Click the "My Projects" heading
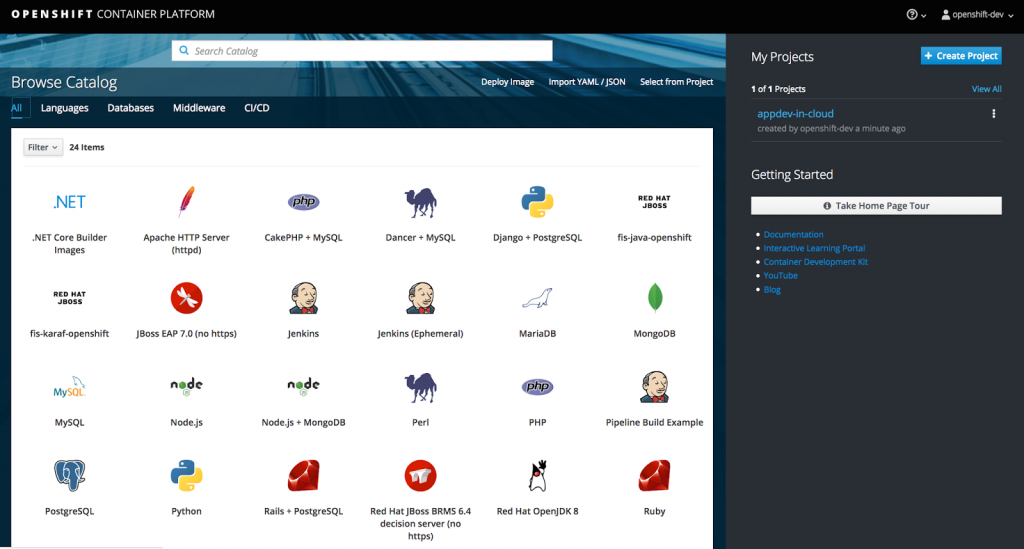Screen dimensions: 1024x549 point(782,57)
